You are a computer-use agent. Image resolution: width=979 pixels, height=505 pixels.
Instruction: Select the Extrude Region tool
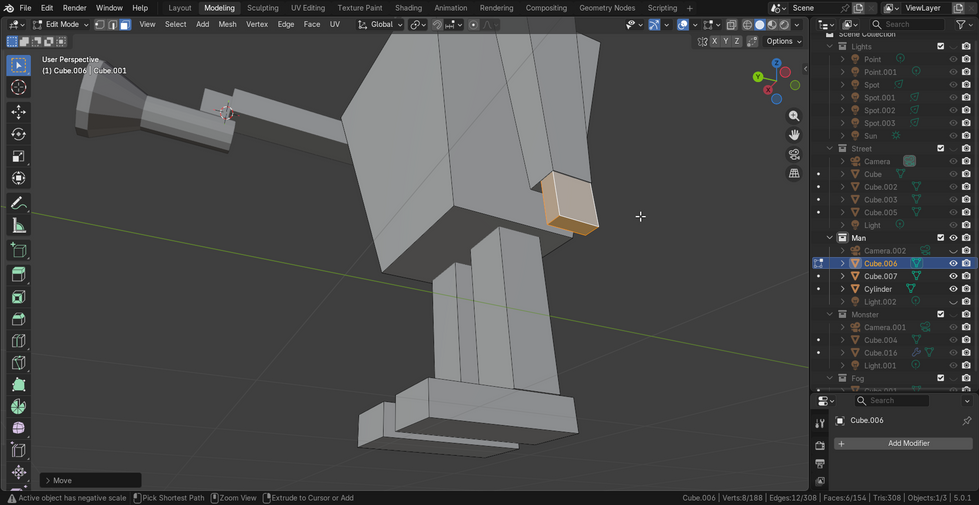(x=19, y=275)
